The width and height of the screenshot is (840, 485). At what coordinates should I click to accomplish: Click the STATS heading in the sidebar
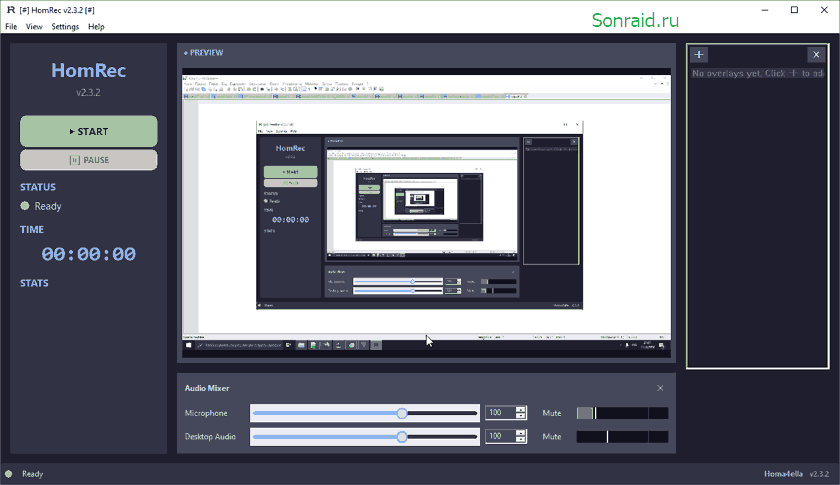(34, 283)
